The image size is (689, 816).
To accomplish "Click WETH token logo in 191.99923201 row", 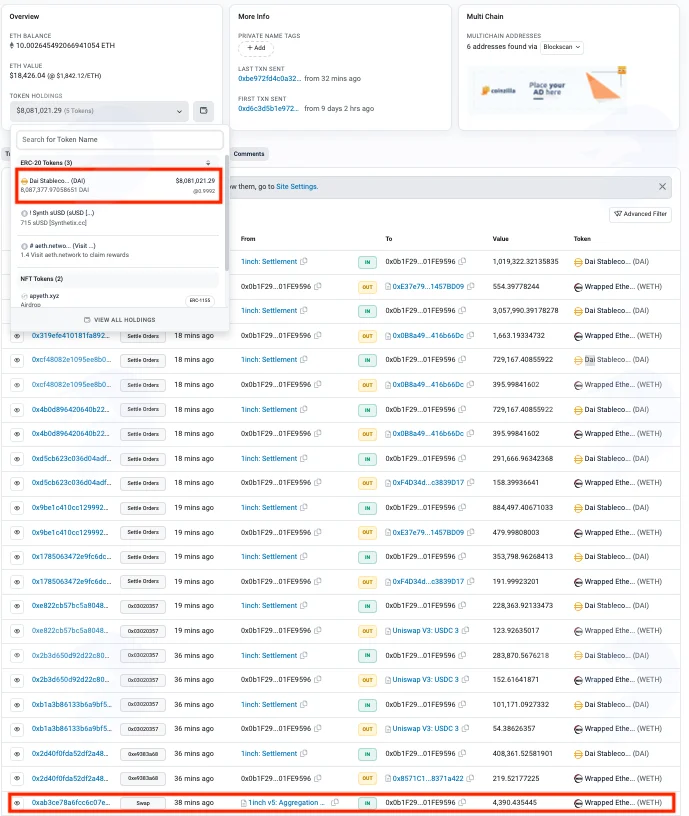I will (578, 582).
